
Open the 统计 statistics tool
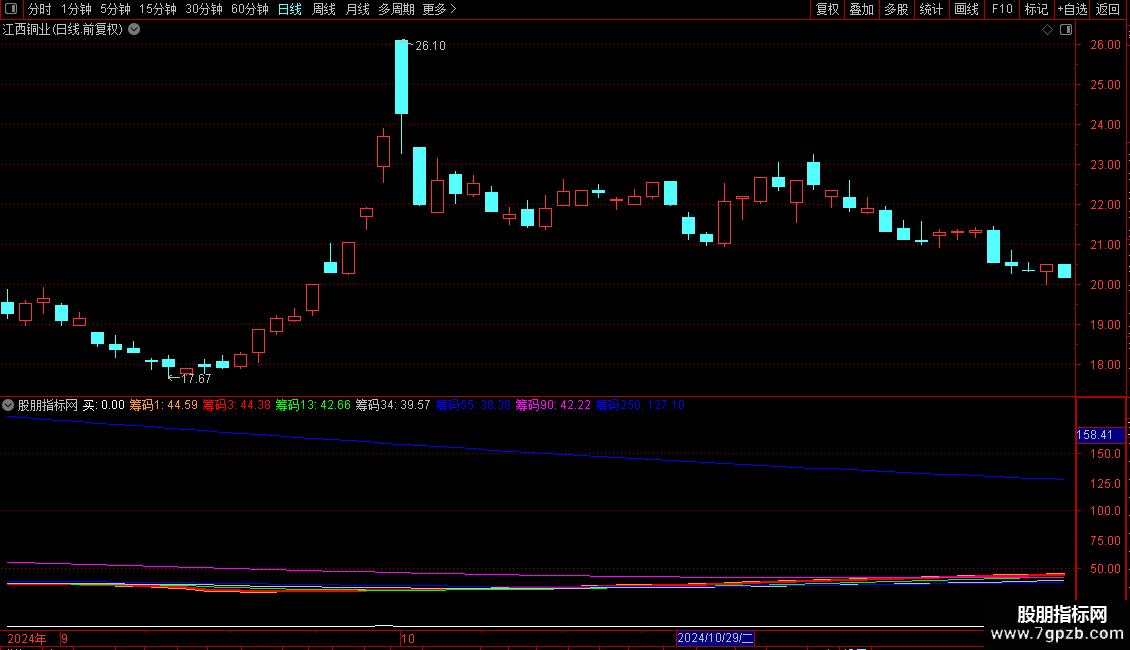coord(931,9)
